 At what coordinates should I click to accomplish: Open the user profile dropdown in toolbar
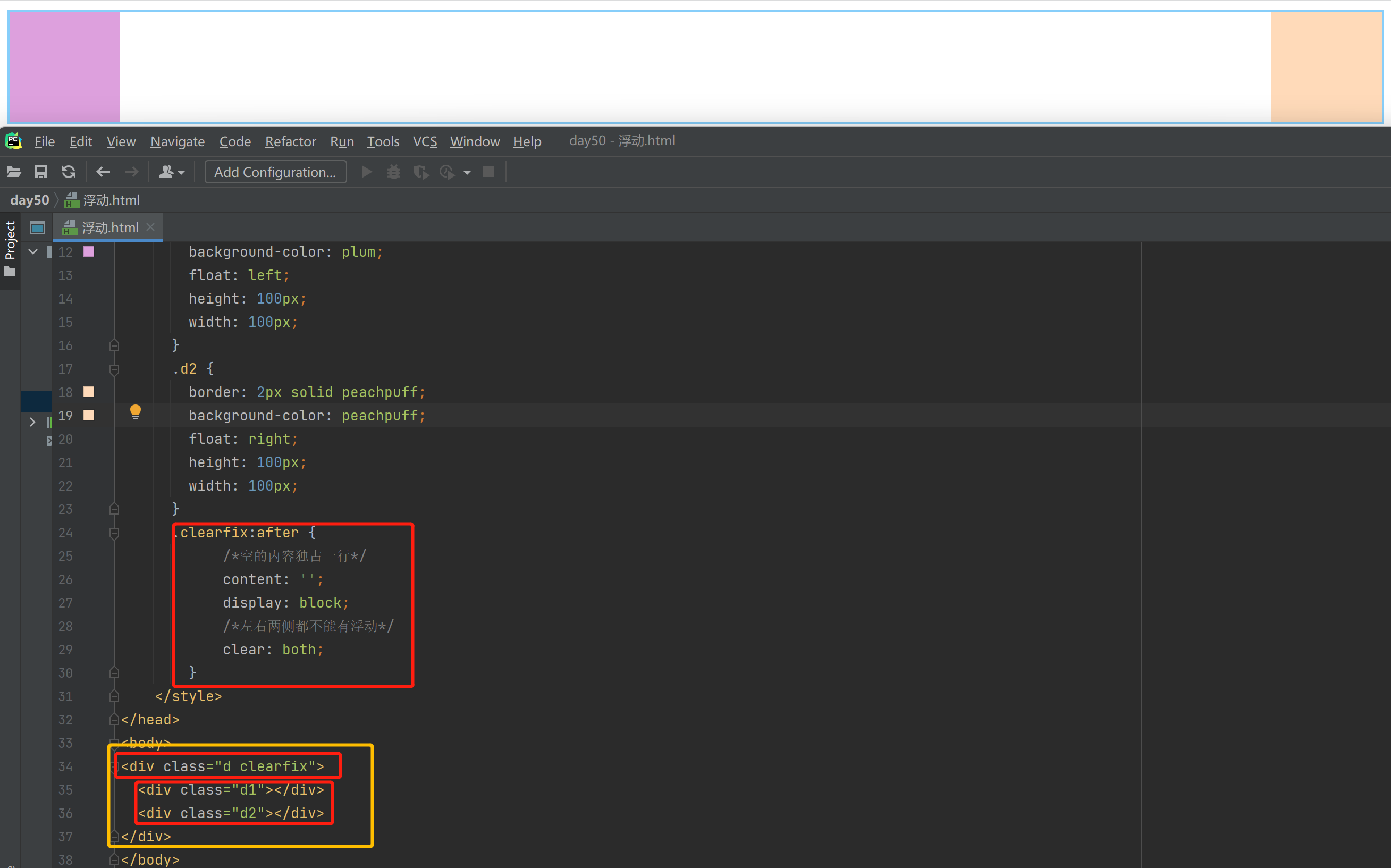171,172
